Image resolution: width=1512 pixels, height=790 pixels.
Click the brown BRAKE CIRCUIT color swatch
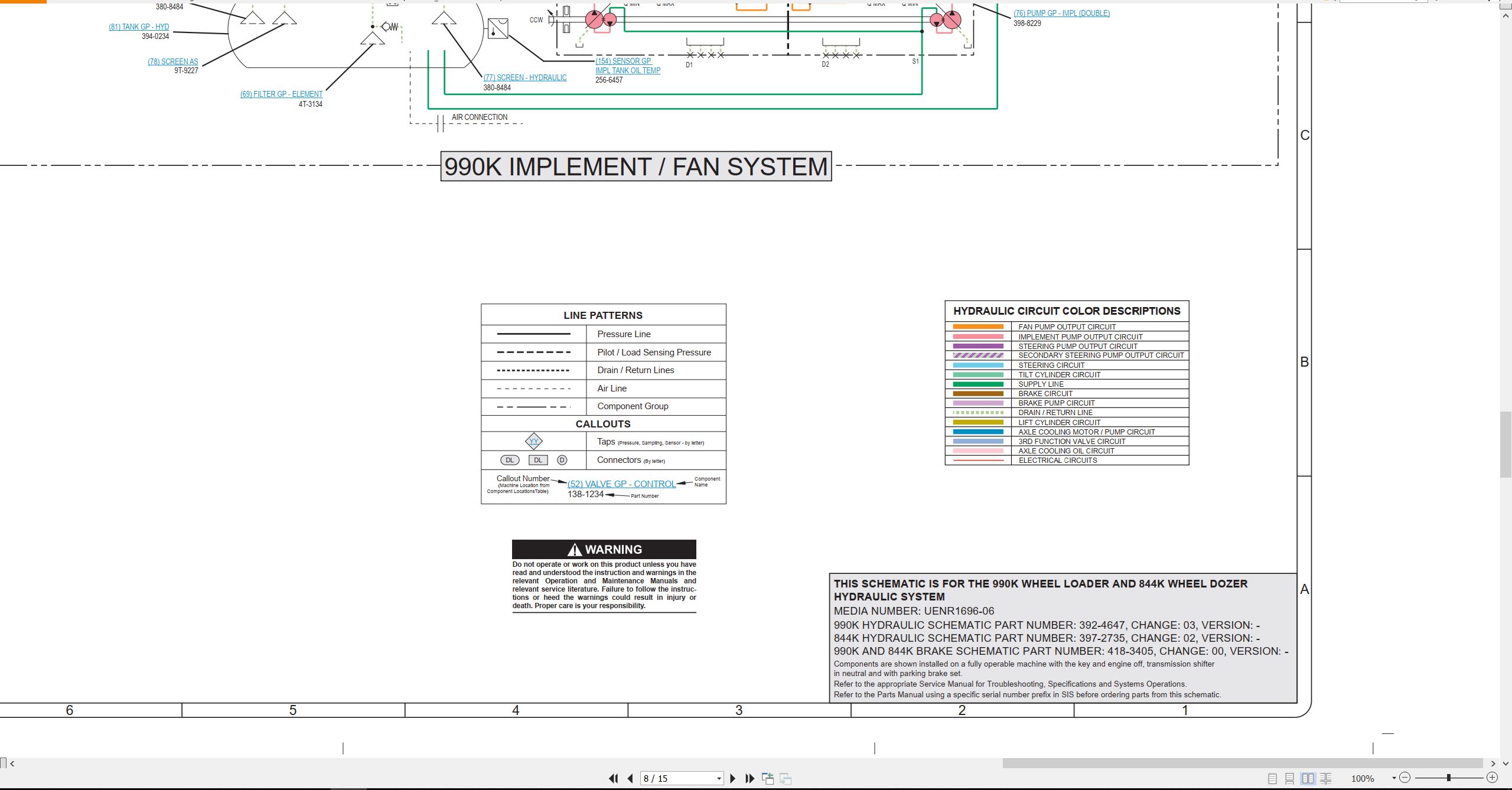click(978, 393)
